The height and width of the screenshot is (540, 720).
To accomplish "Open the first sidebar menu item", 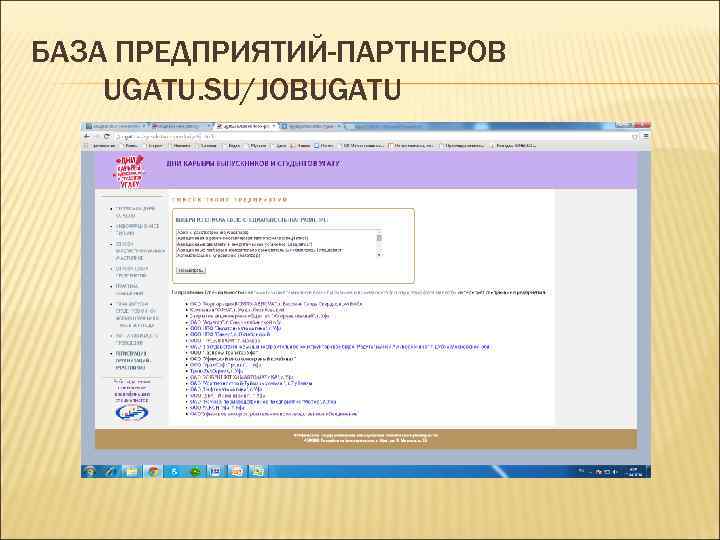I will (x=135, y=212).
